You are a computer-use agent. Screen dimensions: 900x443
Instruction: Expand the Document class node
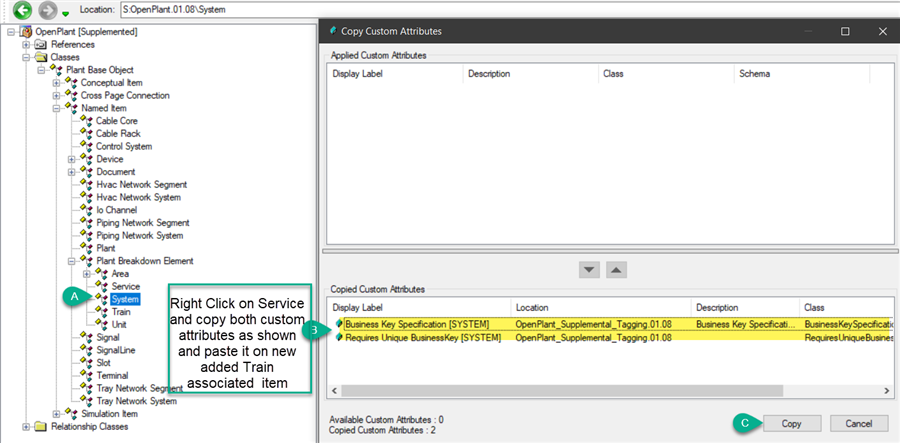pos(71,172)
